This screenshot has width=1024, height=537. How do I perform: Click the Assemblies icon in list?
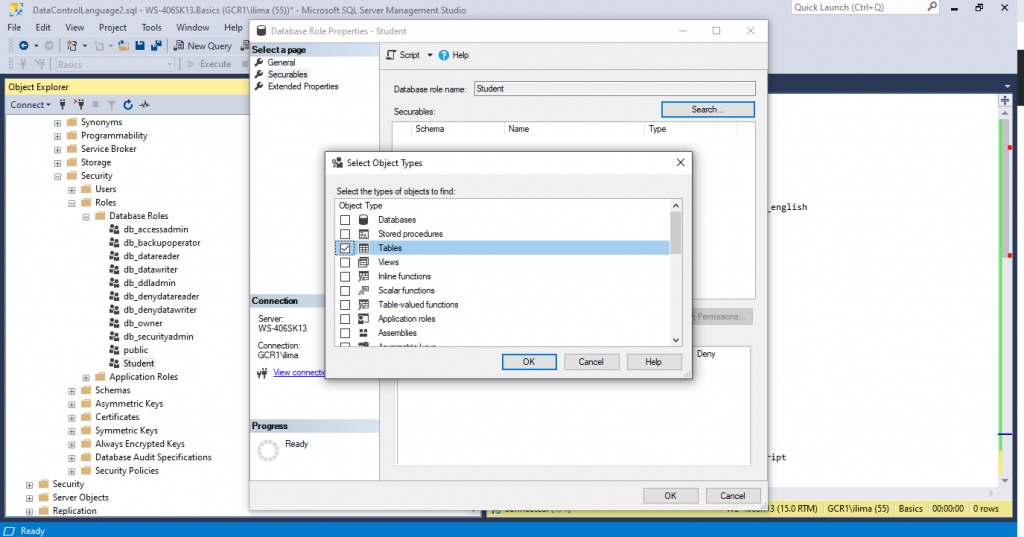364,333
